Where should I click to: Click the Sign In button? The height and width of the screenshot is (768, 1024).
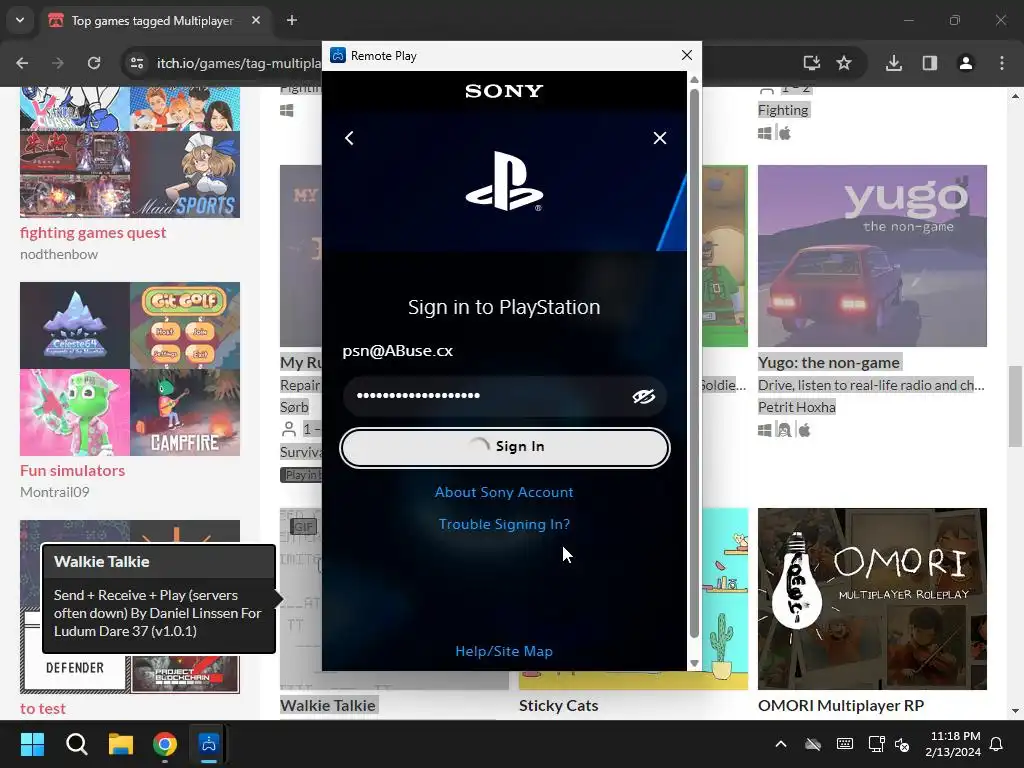505,447
